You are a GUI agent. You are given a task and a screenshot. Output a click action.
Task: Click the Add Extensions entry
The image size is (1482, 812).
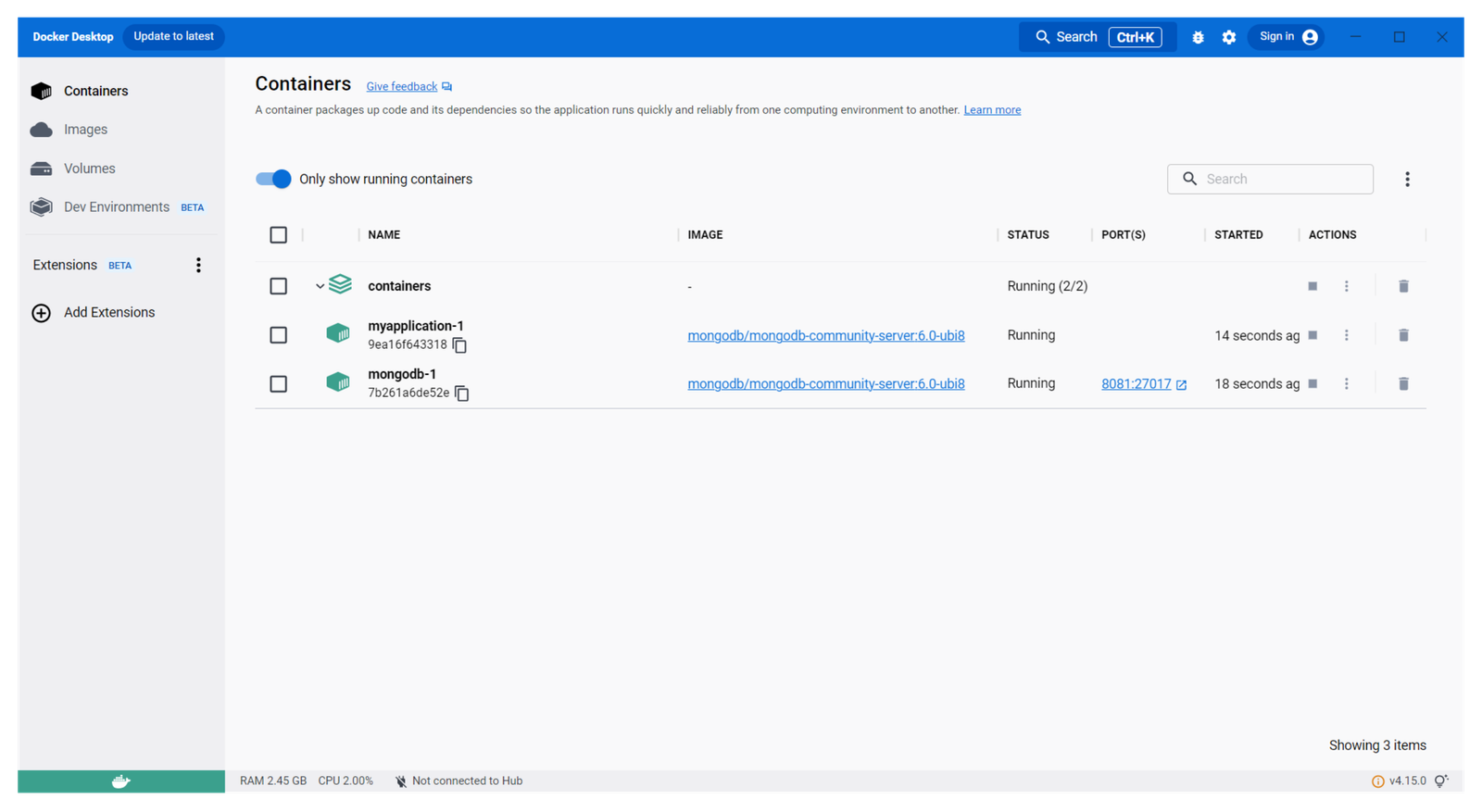click(94, 313)
